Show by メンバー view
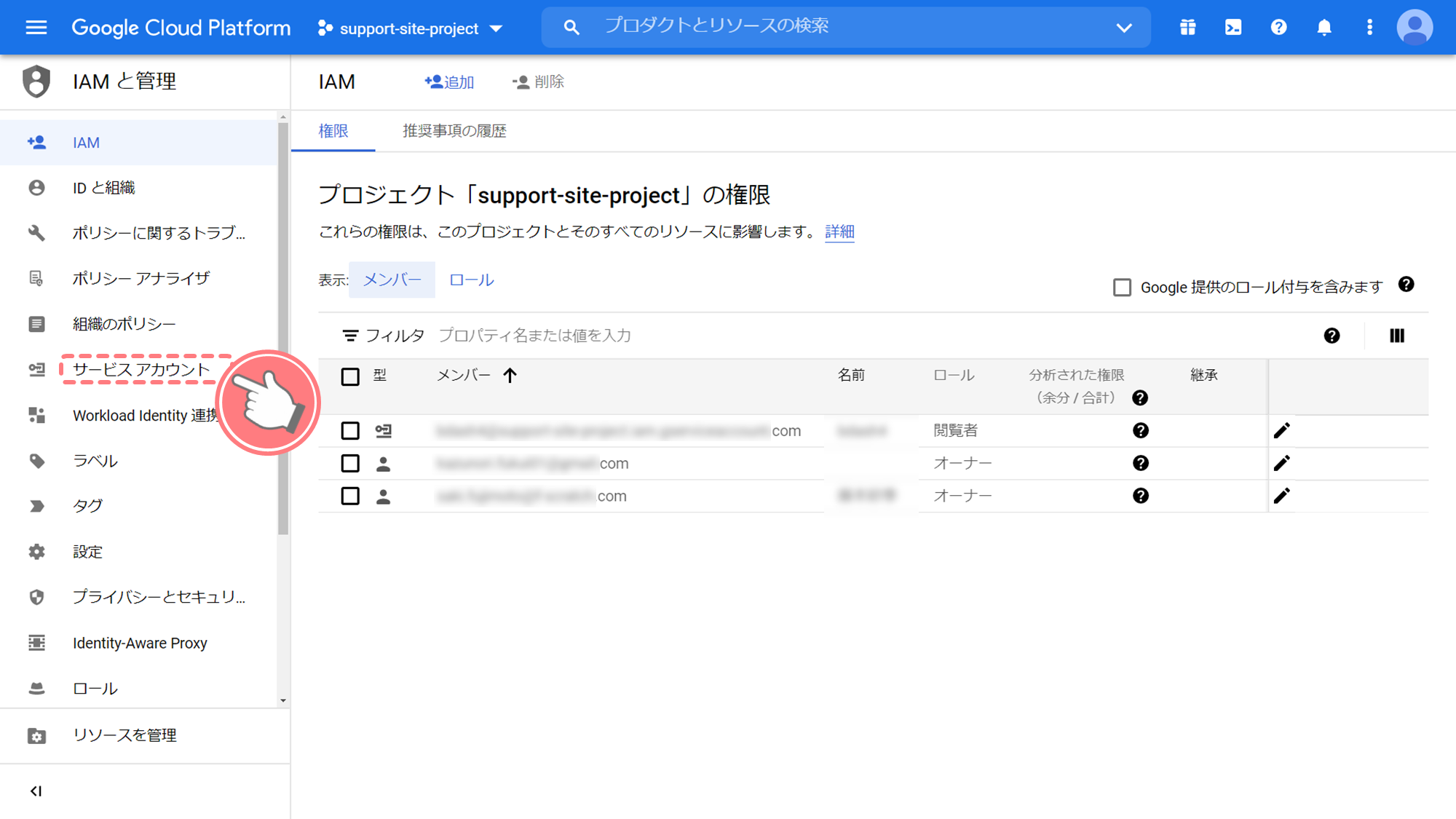This screenshot has width=1456, height=819. (392, 280)
